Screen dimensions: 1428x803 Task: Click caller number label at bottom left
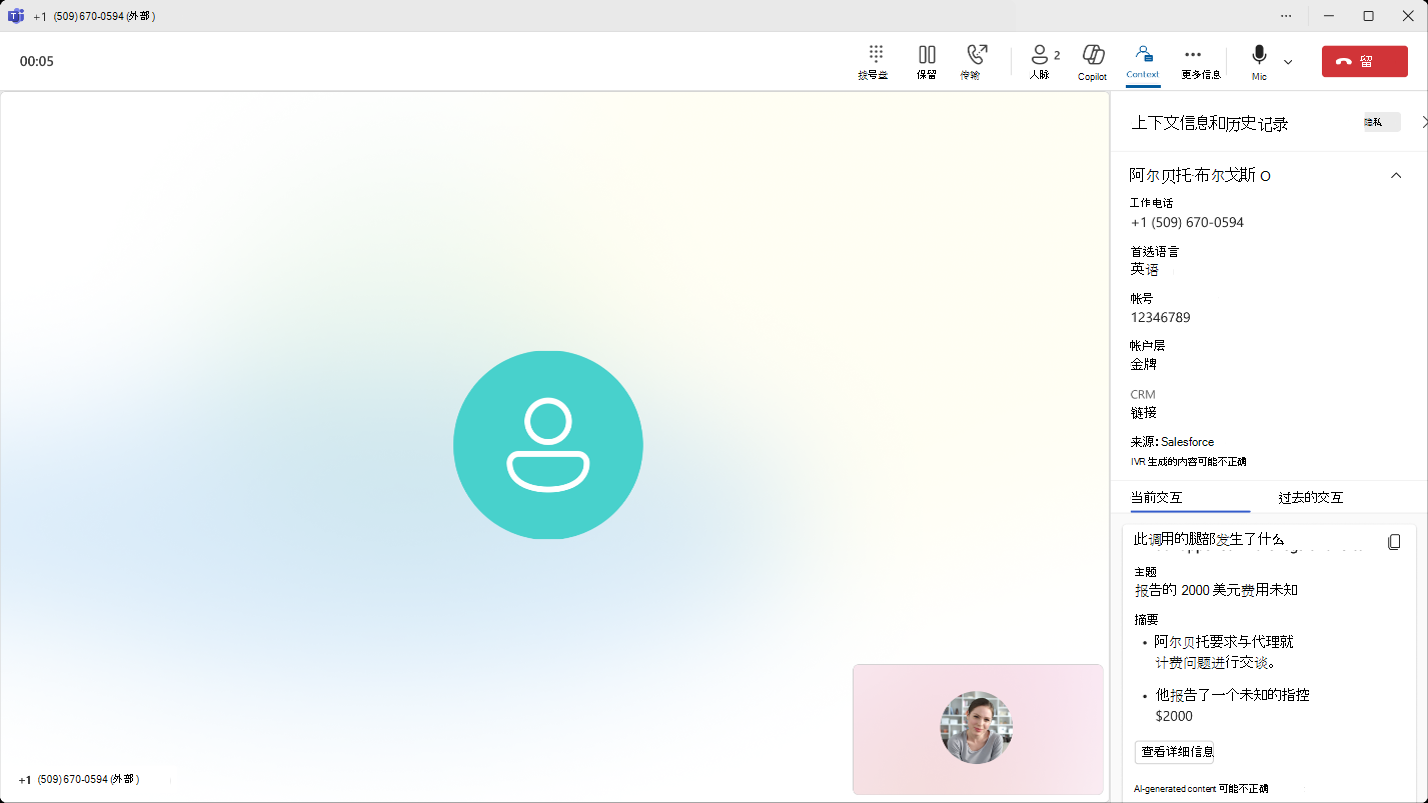[x=79, y=779]
